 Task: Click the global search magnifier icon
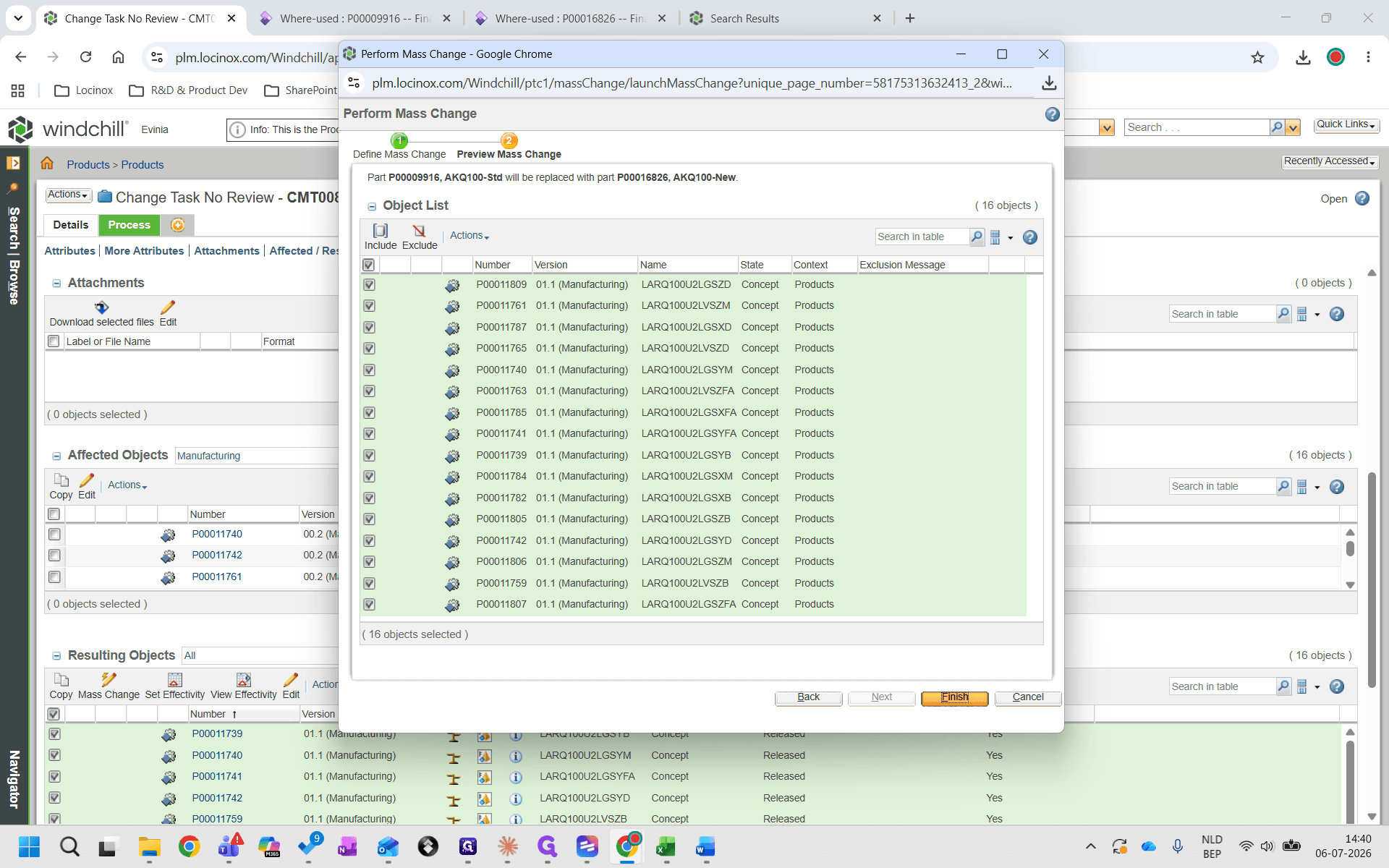(1277, 127)
